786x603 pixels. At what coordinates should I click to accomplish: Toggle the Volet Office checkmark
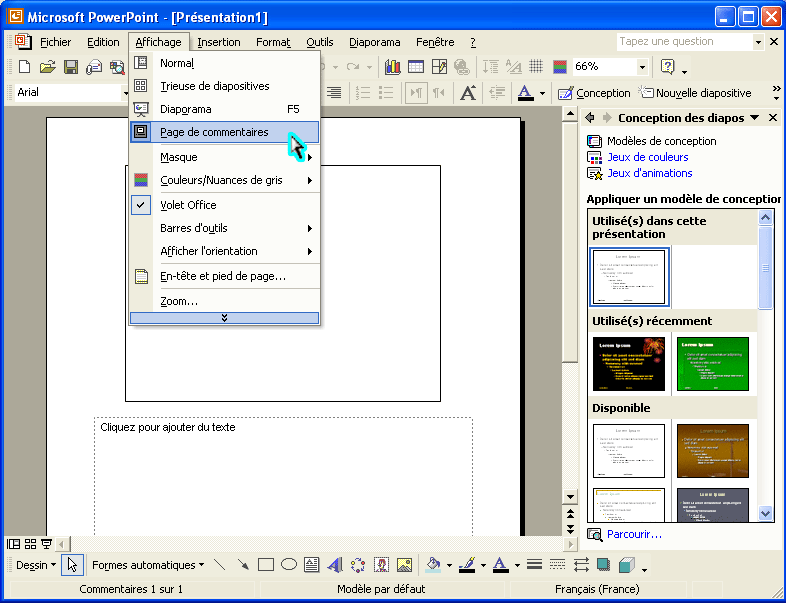tap(141, 205)
